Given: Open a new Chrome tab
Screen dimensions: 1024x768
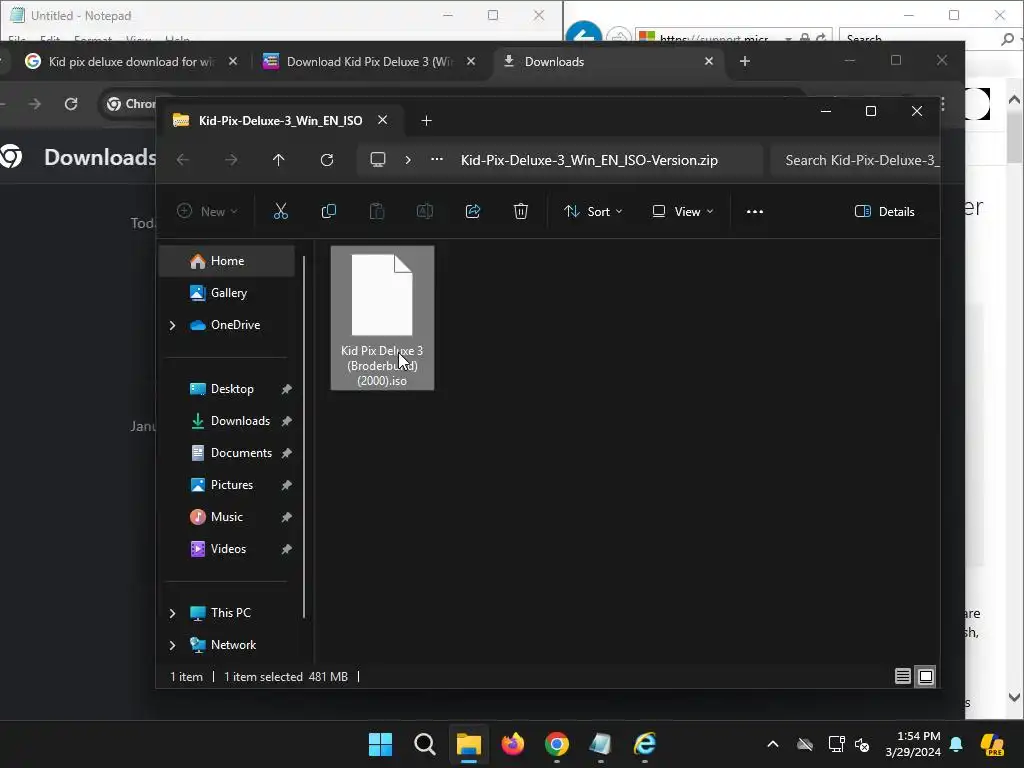Looking at the screenshot, I should point(744,61).
